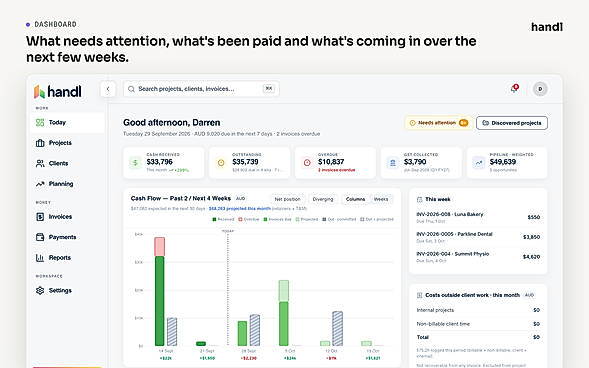
Task: Click the Settings gear icon
Action: pos(40,290)
